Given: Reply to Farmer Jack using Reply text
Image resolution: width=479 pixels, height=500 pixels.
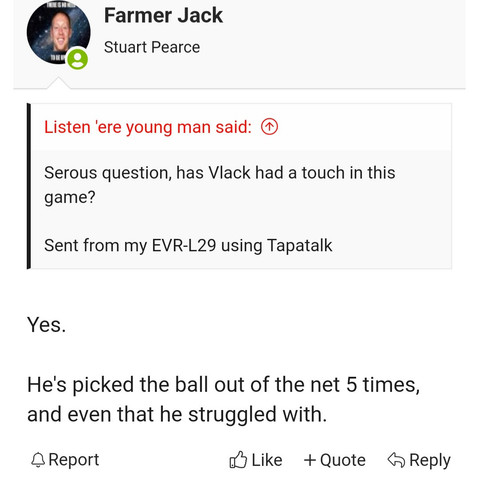Looking at the screenshot, I should [430, 460].
